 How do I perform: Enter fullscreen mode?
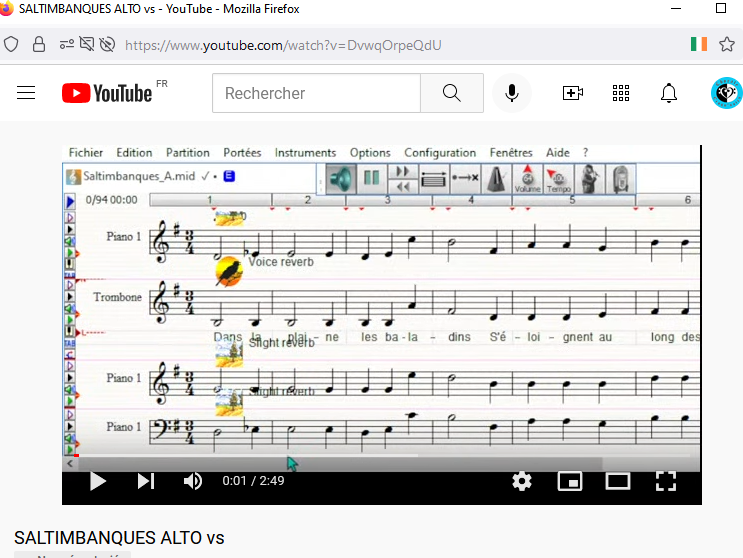point(666,481)
